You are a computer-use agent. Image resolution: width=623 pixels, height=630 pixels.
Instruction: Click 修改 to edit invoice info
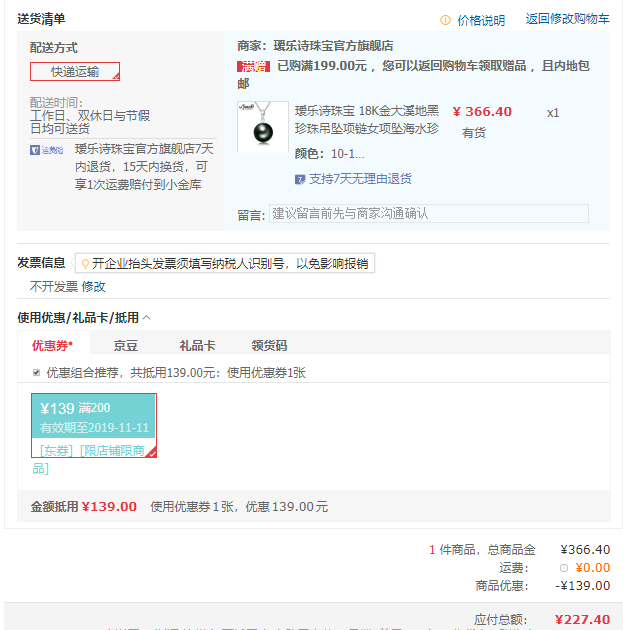[x=94, y=286]
